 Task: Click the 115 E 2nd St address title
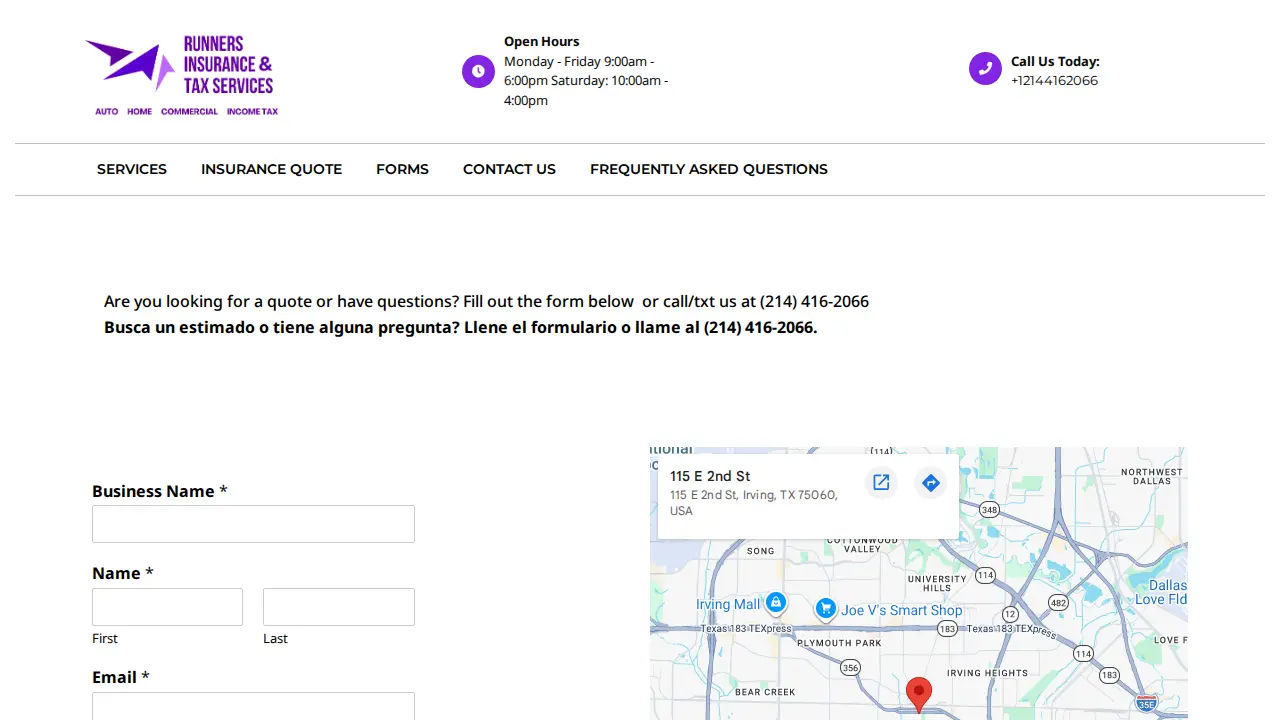[710, 476]
